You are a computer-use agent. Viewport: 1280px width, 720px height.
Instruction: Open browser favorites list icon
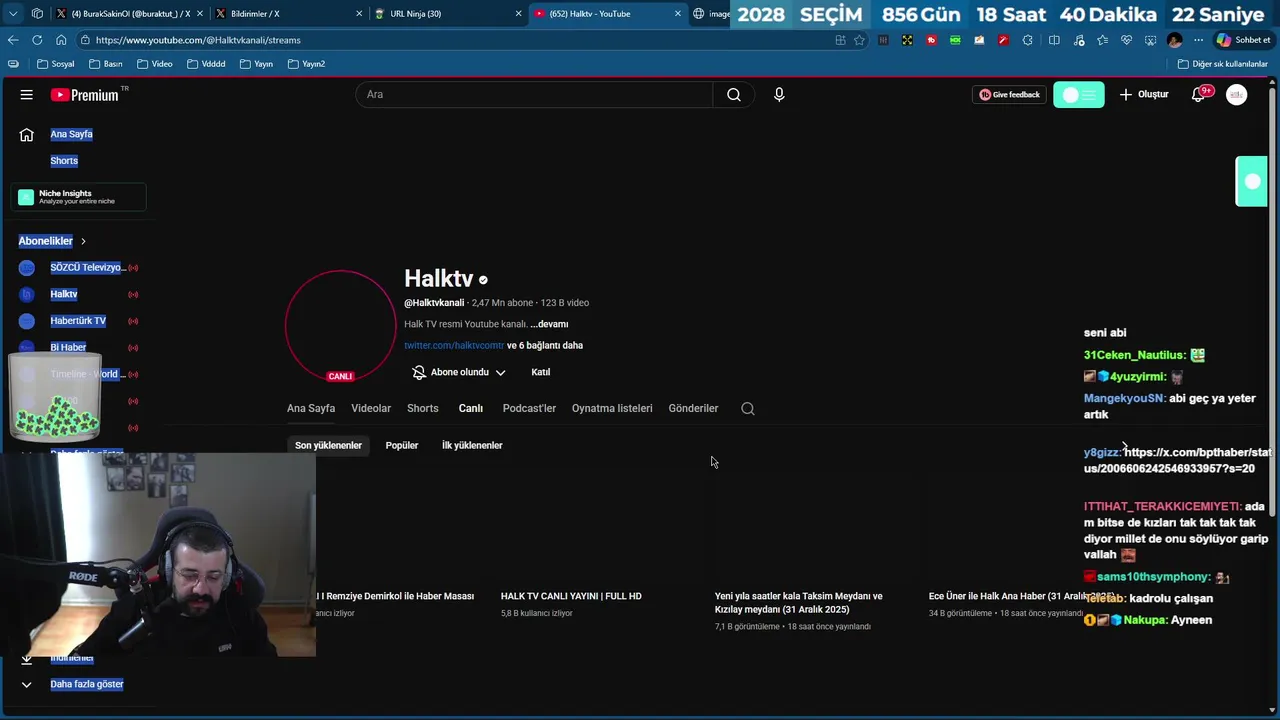coord(1102,40)
